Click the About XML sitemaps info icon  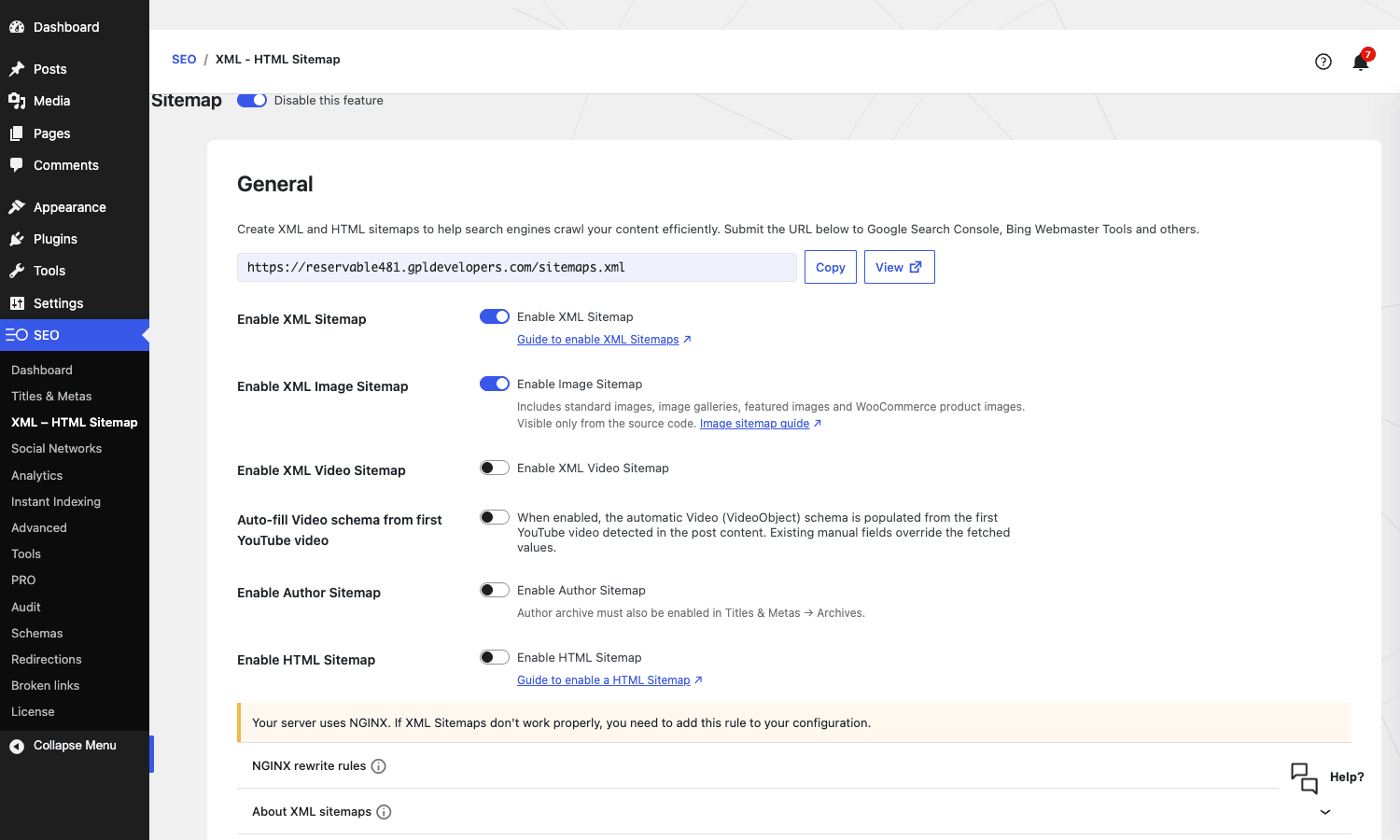384,812
